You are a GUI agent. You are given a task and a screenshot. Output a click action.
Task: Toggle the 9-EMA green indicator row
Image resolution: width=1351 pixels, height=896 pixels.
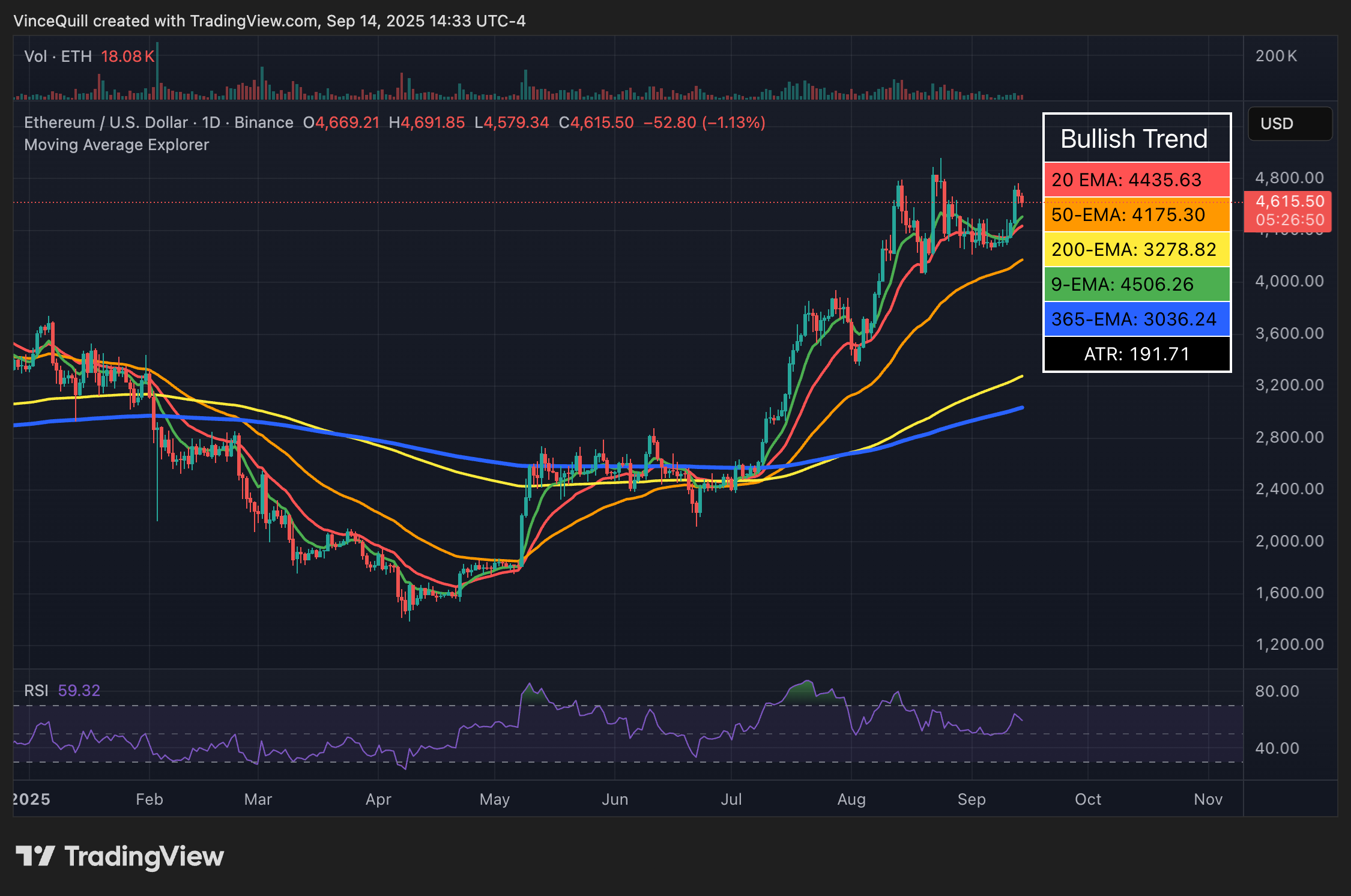[x=1137, y=284]
